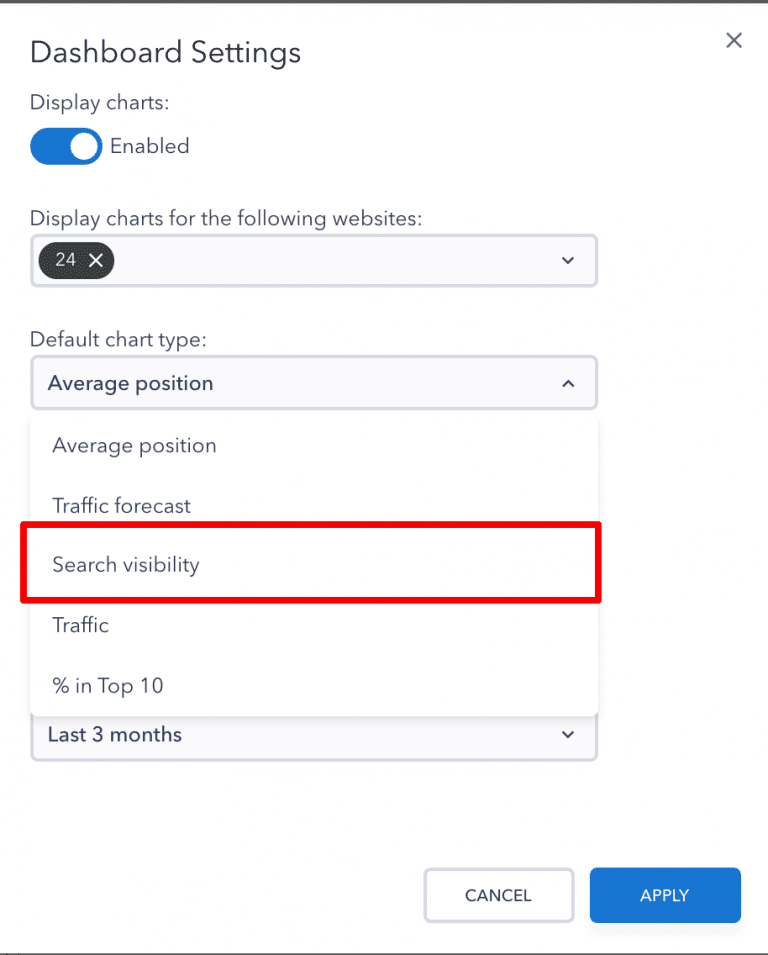Select the % in Top 10 option

106,685
